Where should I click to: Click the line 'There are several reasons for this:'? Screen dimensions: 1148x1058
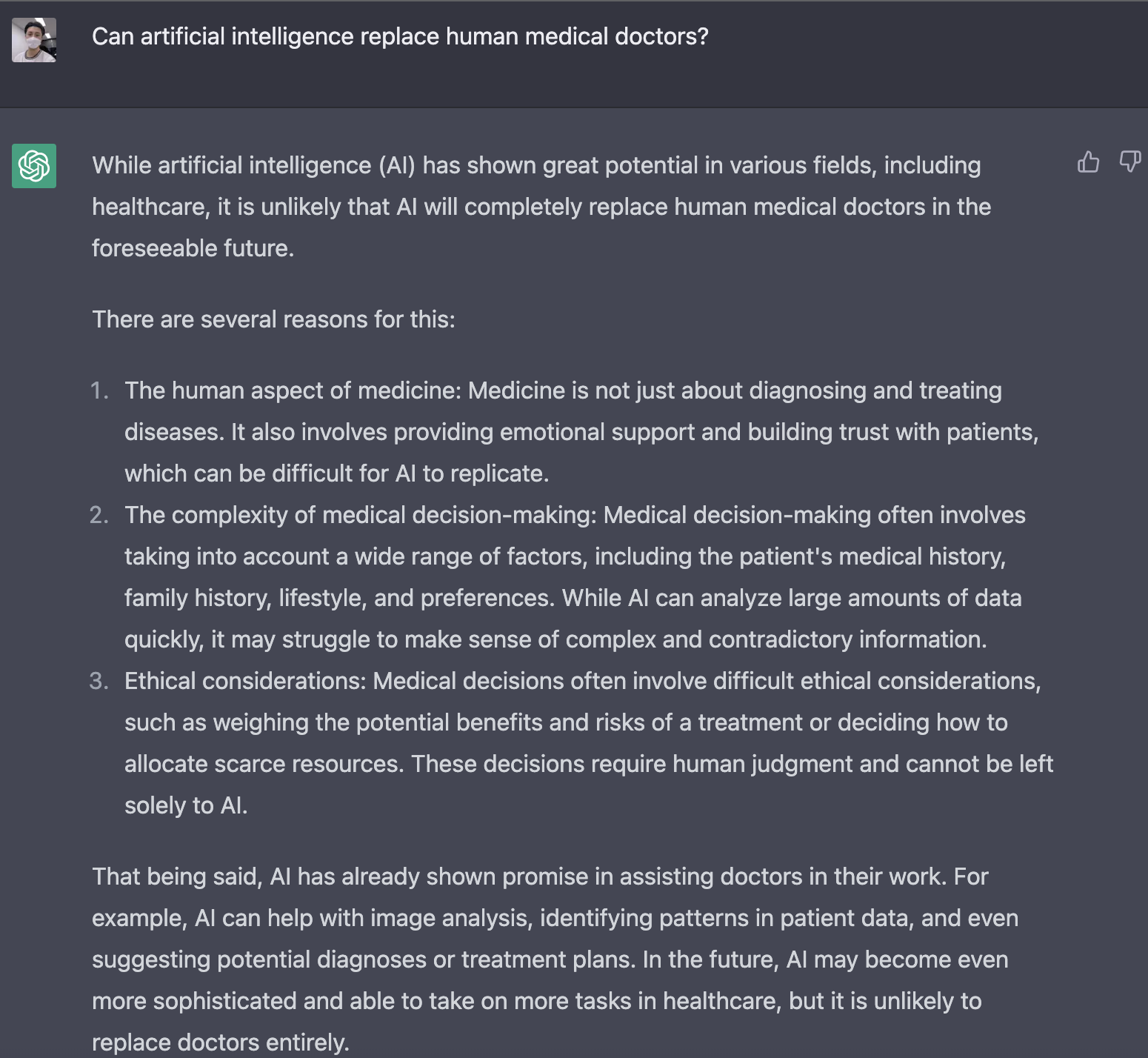pos(273,319)
